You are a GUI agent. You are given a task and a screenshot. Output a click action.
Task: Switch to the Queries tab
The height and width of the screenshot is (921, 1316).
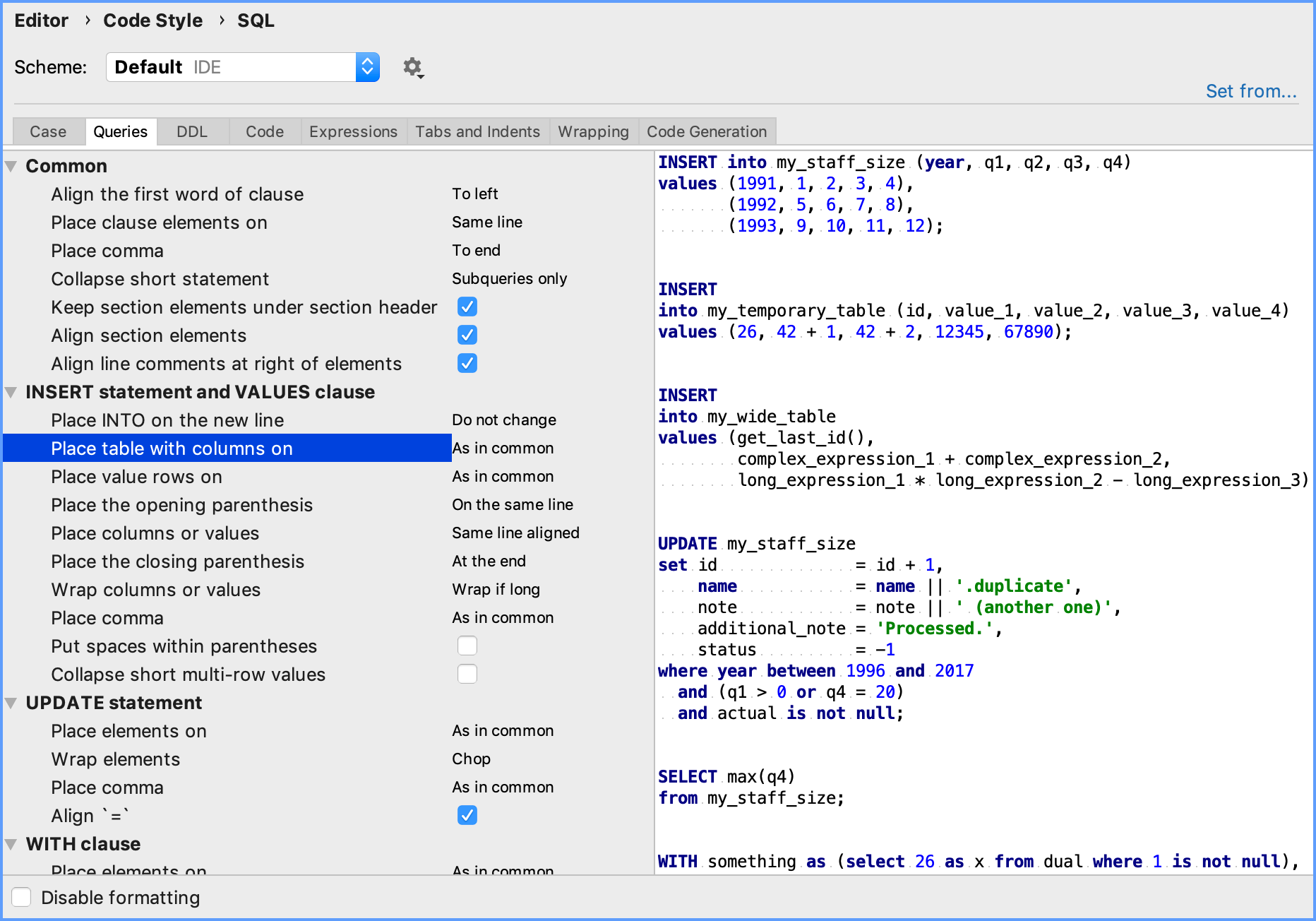[121, 131]
